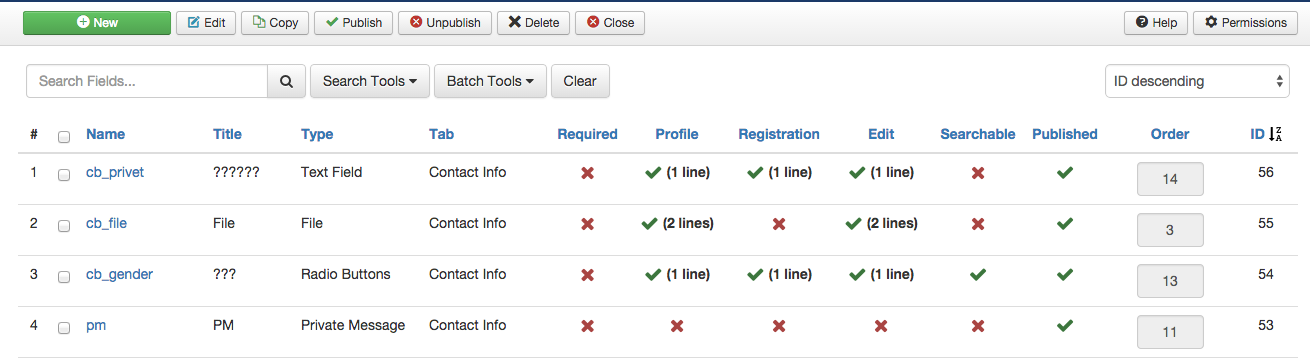Open the Permissions settings
1310x362 pixels.
click(x=1245, y=22)
